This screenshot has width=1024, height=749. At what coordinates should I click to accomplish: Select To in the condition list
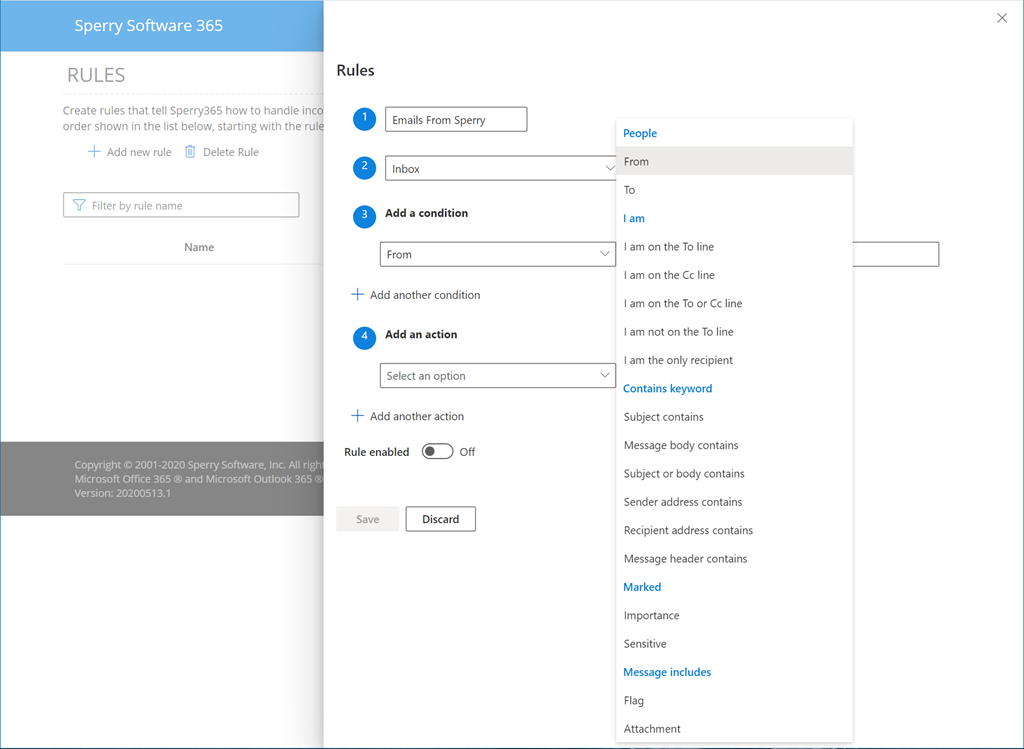point(734,190)
